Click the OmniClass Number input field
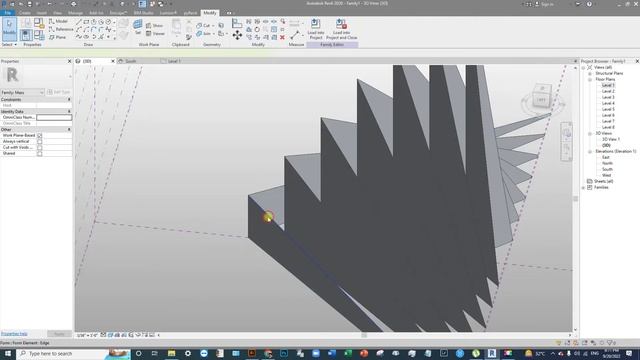 54,118
